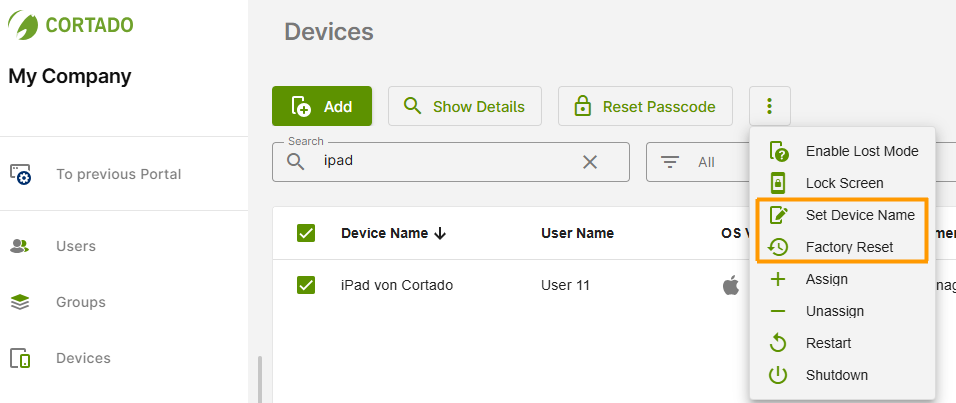
Task: Click the Shutdown power icon
Action: tap(779, 375)
